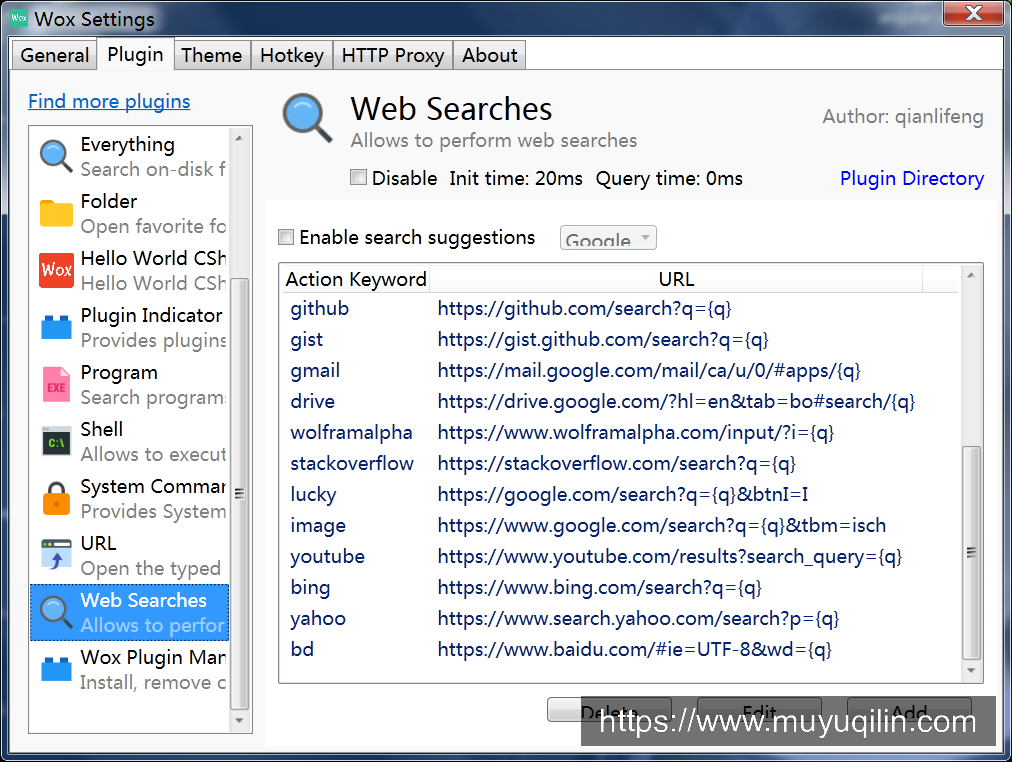Screen dimensions: 1012x762
Task: Click the Hello World CSharp Wox icon
Action: point(56,270)
